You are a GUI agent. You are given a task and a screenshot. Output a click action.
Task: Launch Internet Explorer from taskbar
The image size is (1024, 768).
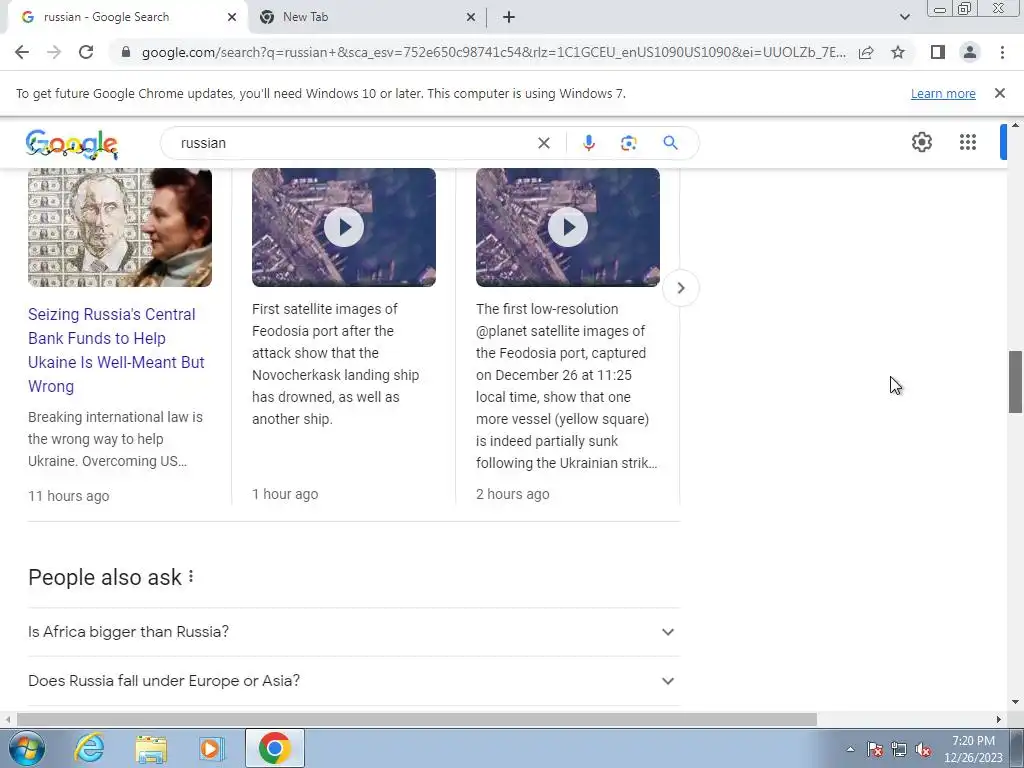[x=89, y=748]
